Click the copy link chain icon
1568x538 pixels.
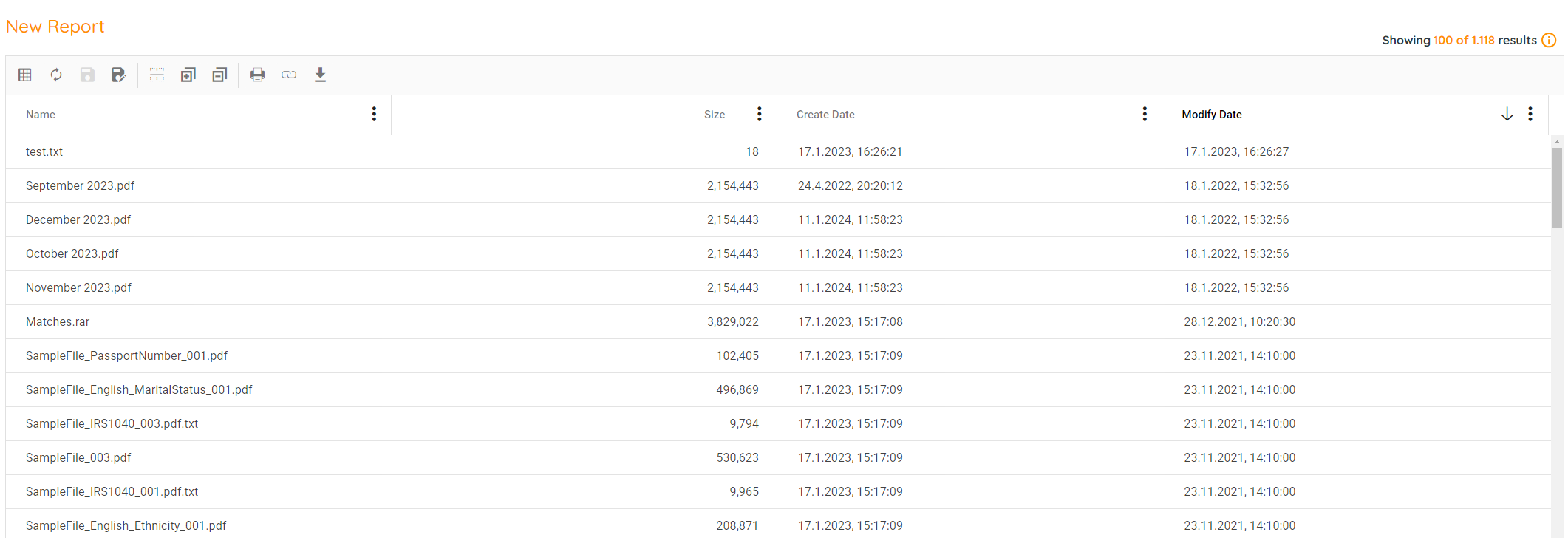click(x=289, y=75)
